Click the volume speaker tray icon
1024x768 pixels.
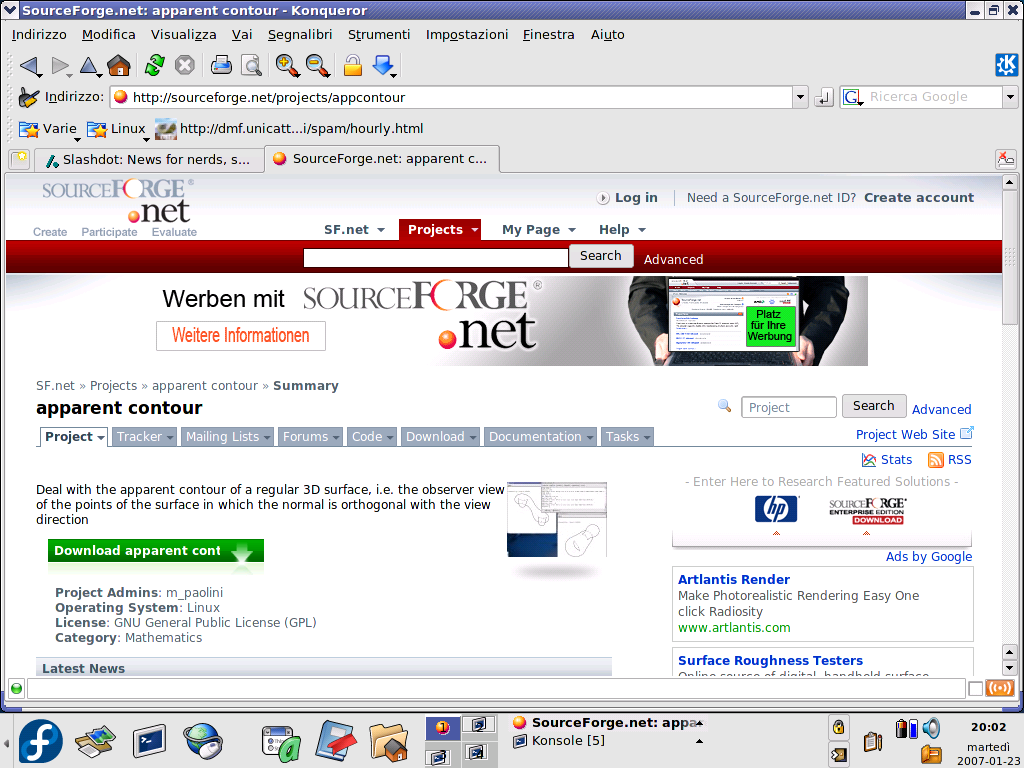931,728
